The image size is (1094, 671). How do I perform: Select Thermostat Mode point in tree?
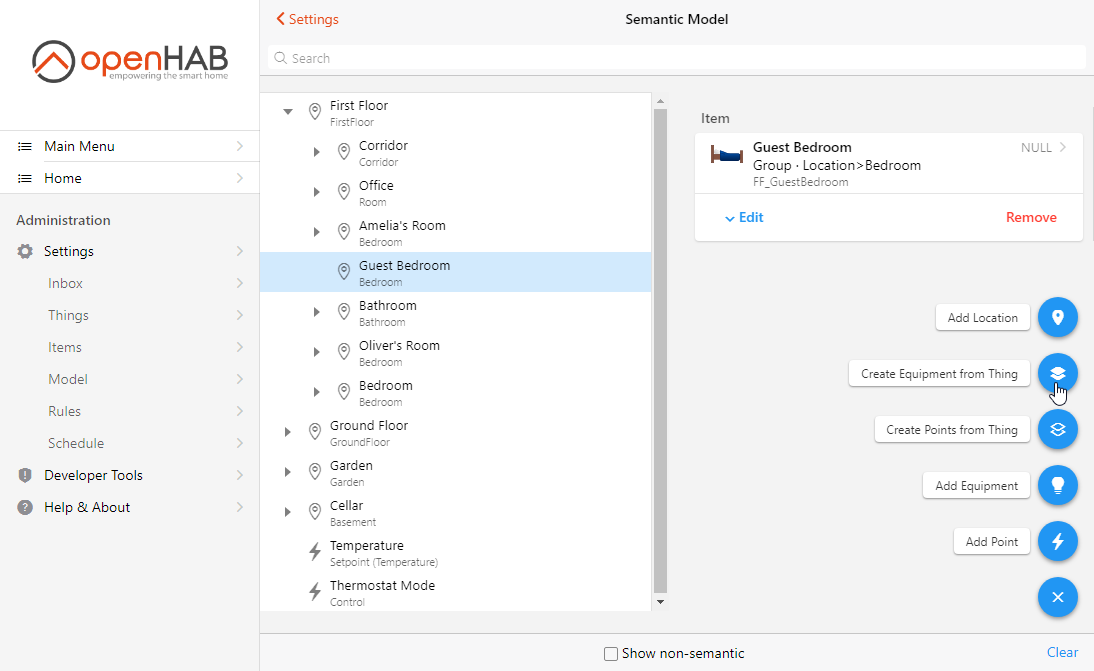[382, 592]
